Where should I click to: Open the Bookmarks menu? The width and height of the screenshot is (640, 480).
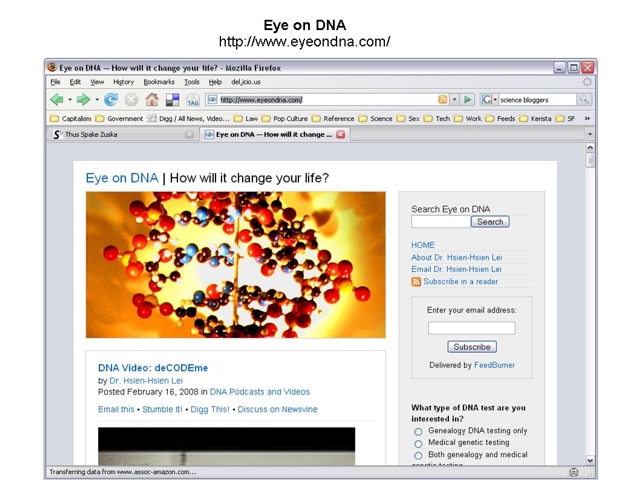158,82
